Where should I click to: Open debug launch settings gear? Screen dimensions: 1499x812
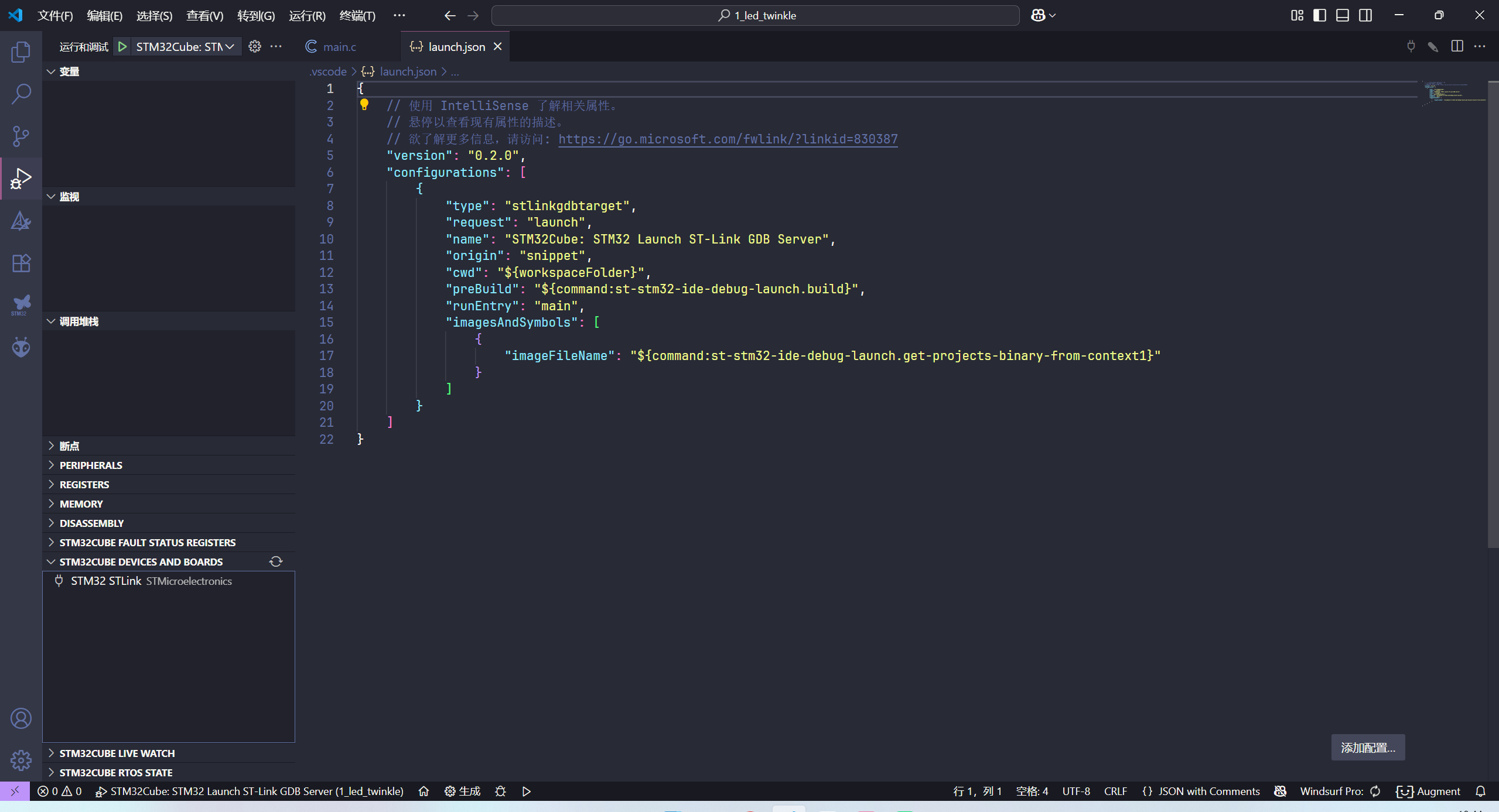tap(255, 46)
